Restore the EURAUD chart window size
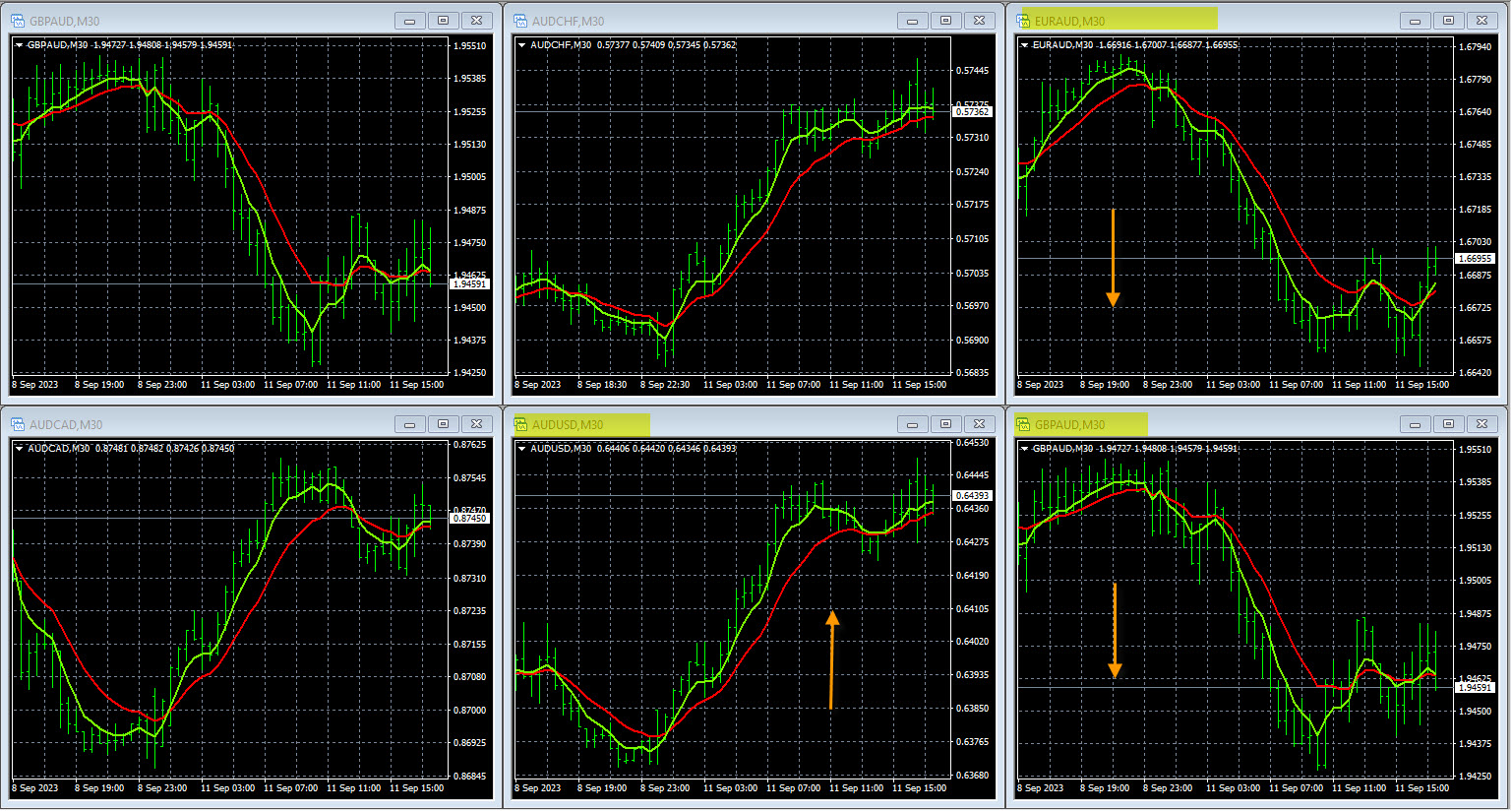 click(x=1448, y=21)
